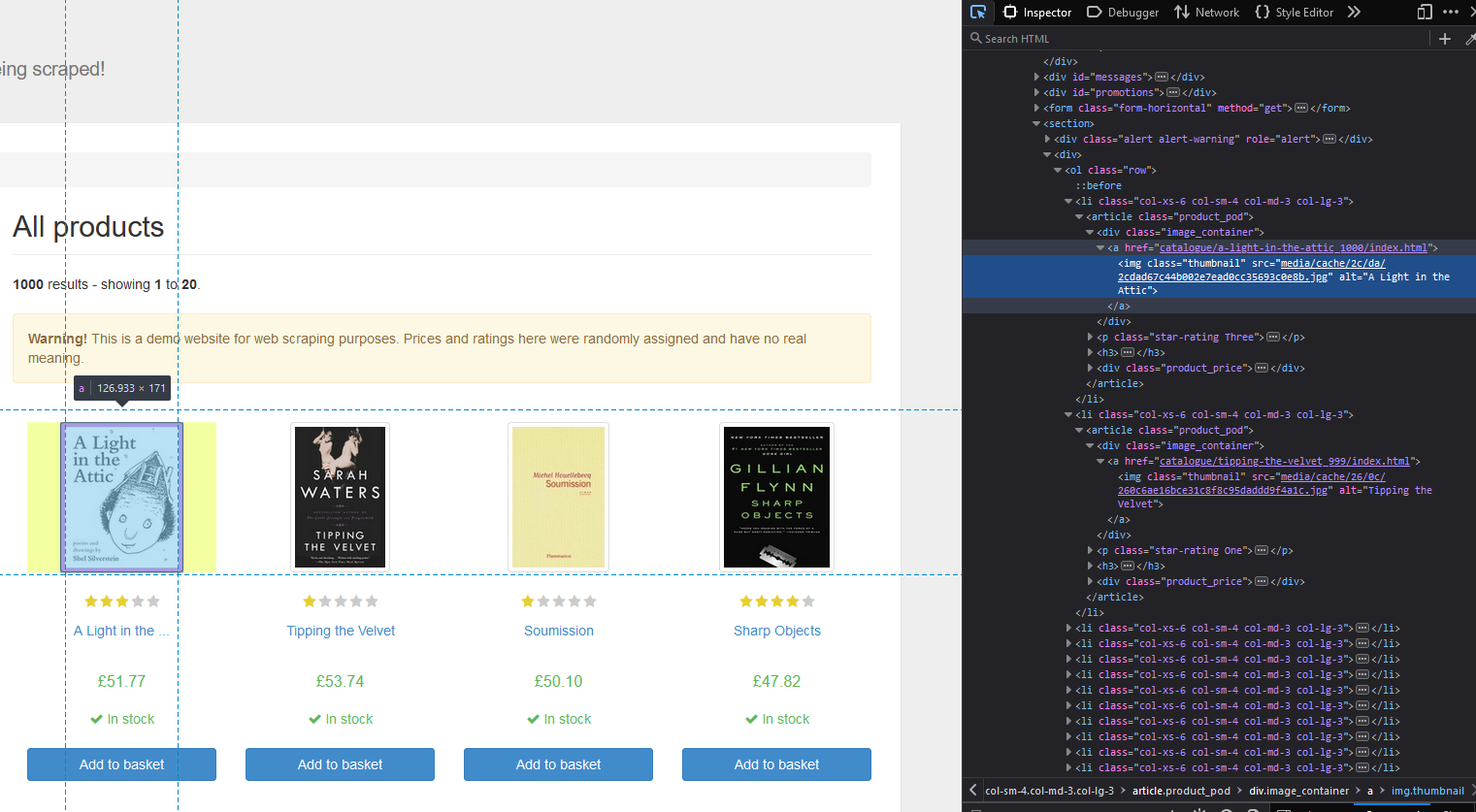Select article.product_pod in the breadcrumb

1180,791
